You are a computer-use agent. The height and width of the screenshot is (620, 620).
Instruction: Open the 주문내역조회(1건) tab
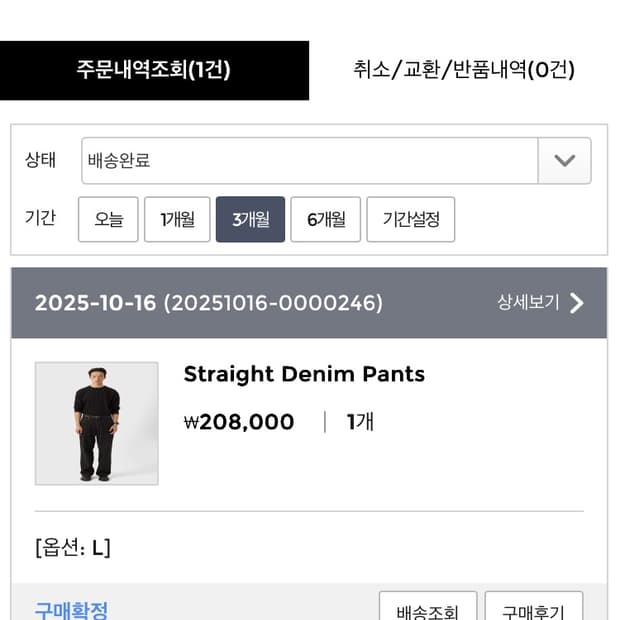click(154, 70)
